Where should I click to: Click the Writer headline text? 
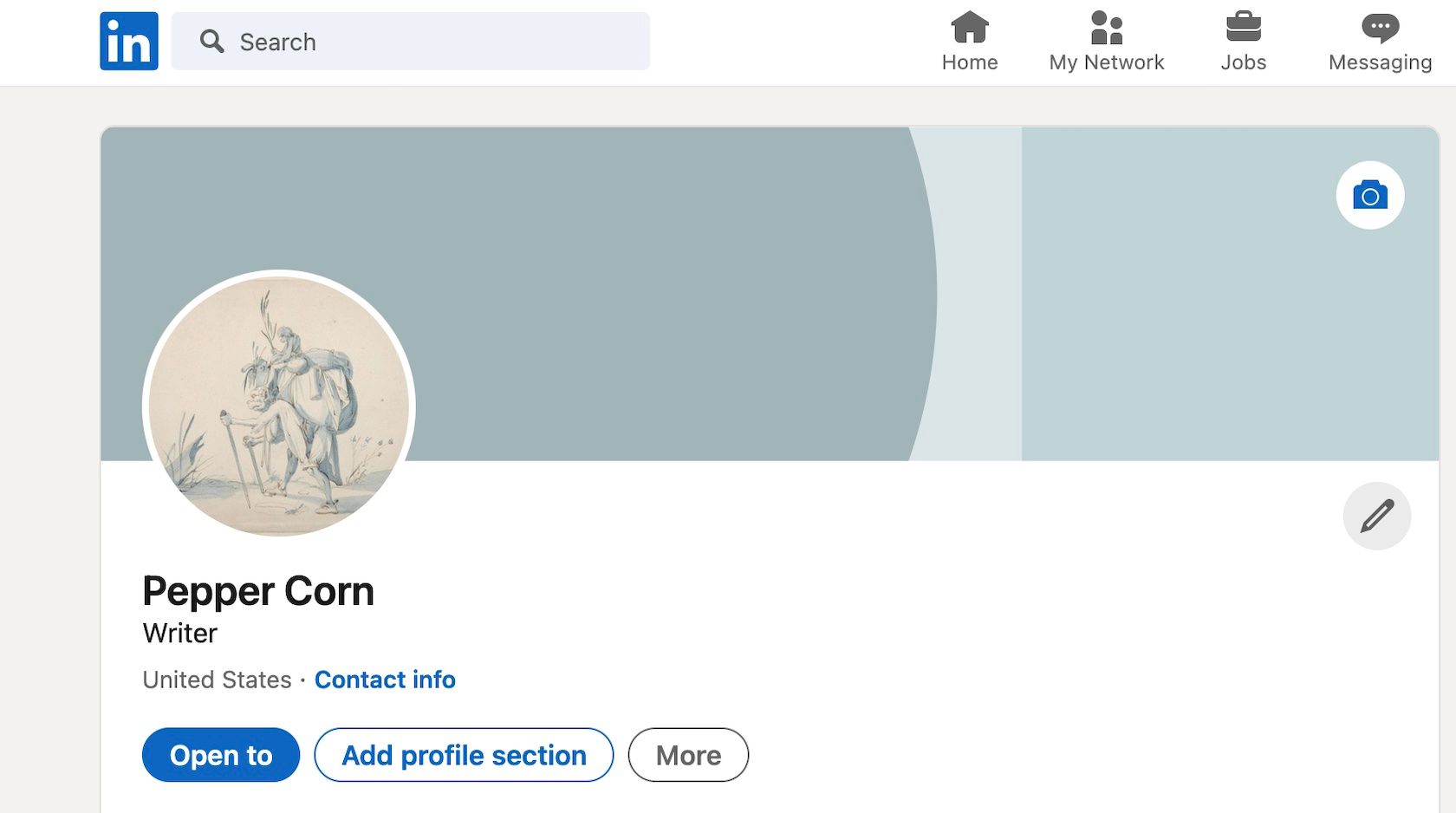click(x=179, y=633)
